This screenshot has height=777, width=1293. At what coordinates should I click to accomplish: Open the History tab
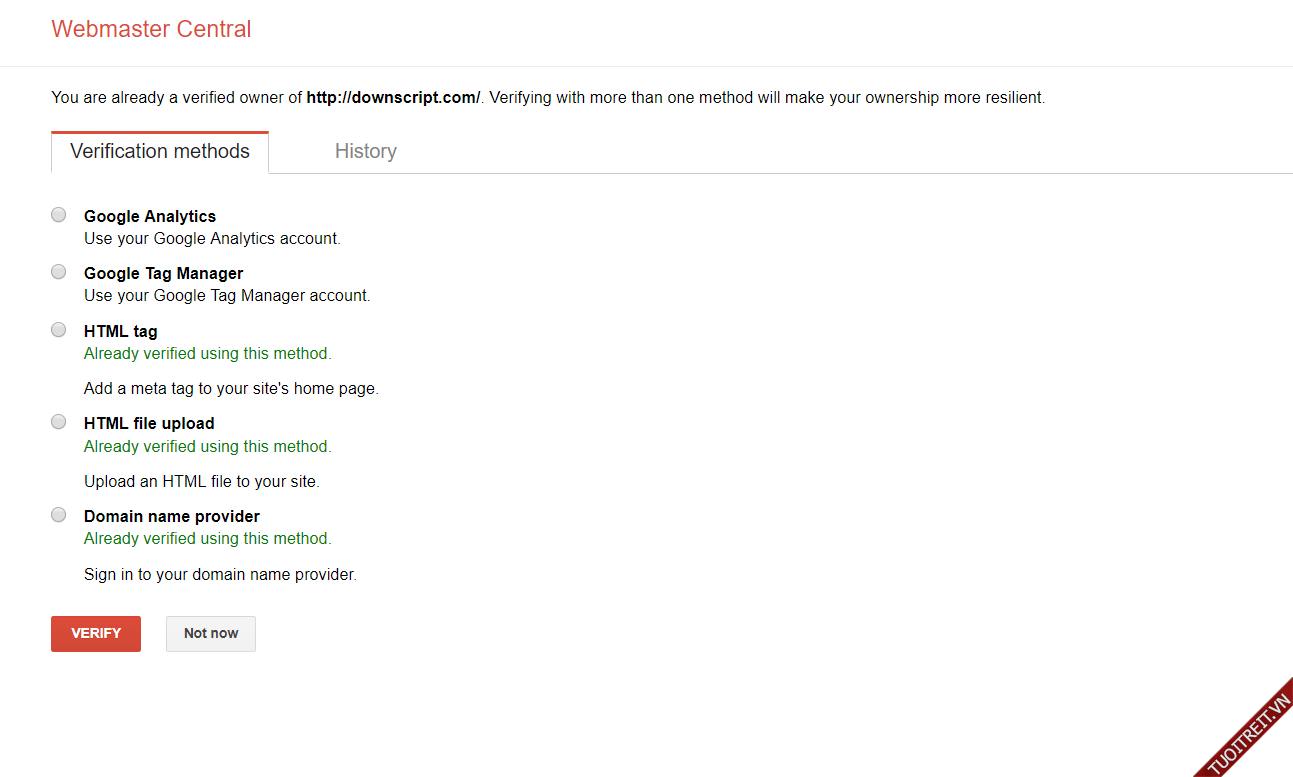[366, 152]
